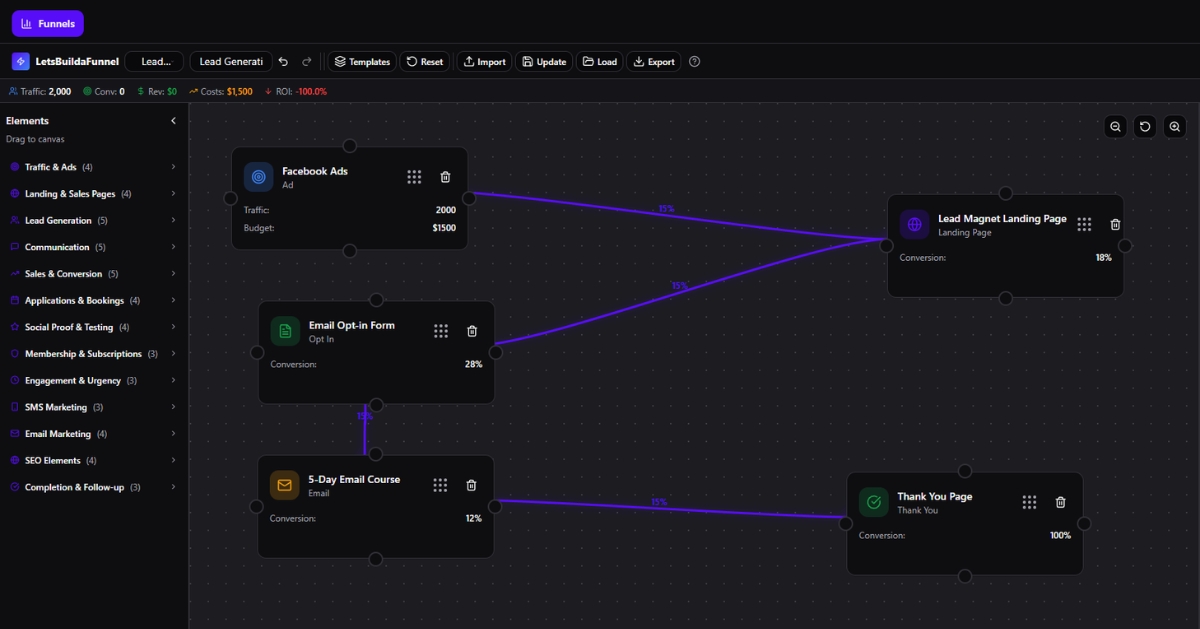Click the undo arrow icon

point(284,62)
